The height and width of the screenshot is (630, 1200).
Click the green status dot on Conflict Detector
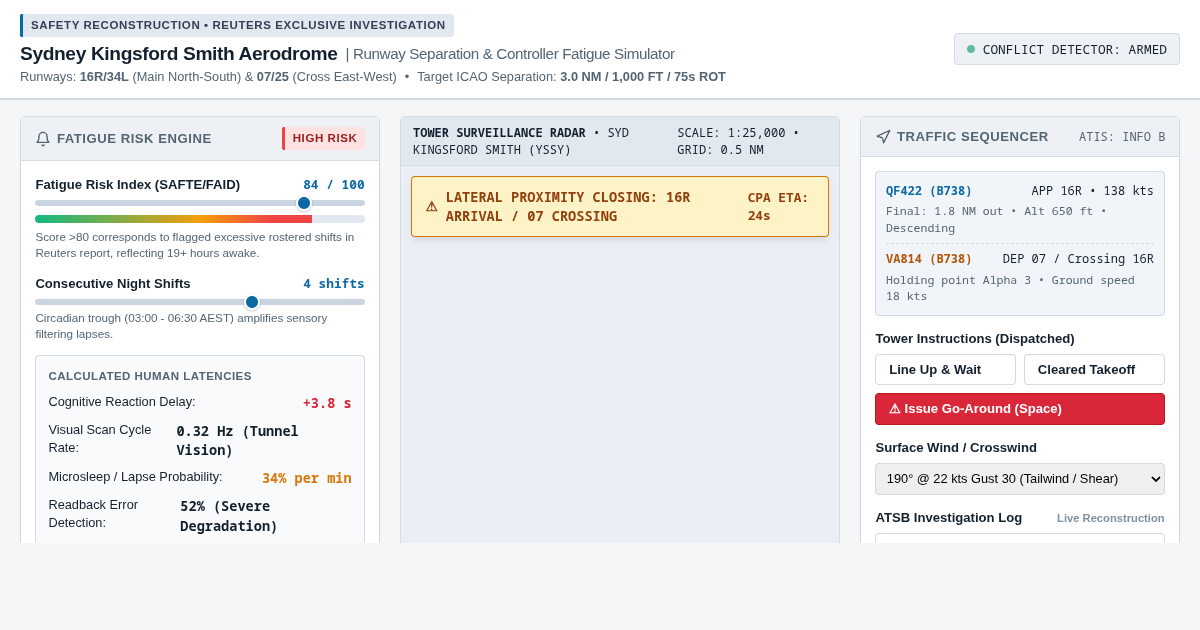pyautogui.click(x=971, y=49)
